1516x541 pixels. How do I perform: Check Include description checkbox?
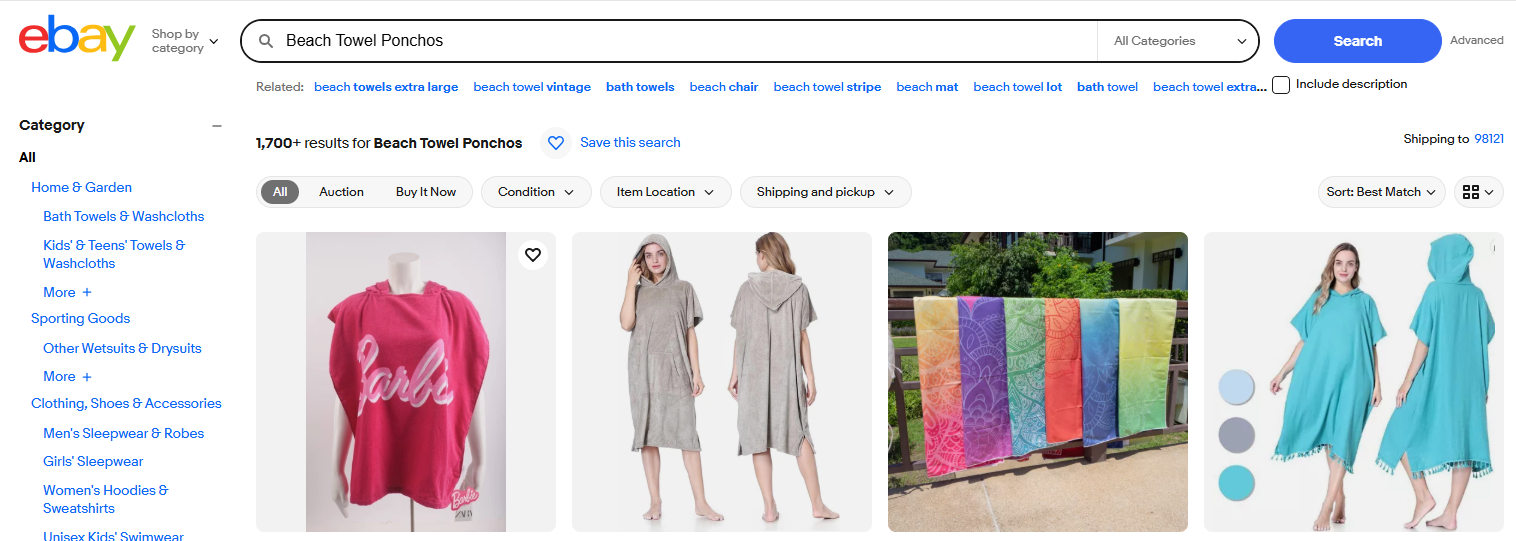1281,85
